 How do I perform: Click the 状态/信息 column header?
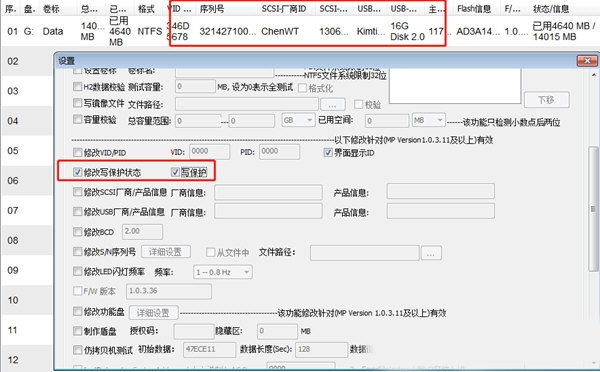pyautogui.click(x=551, y=8)
